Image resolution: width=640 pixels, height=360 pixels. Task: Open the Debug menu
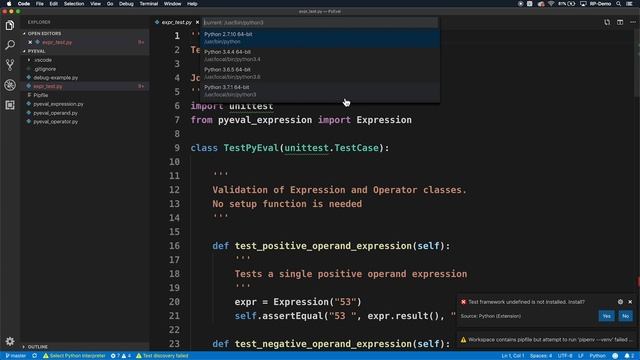click(x=126, y=4)
